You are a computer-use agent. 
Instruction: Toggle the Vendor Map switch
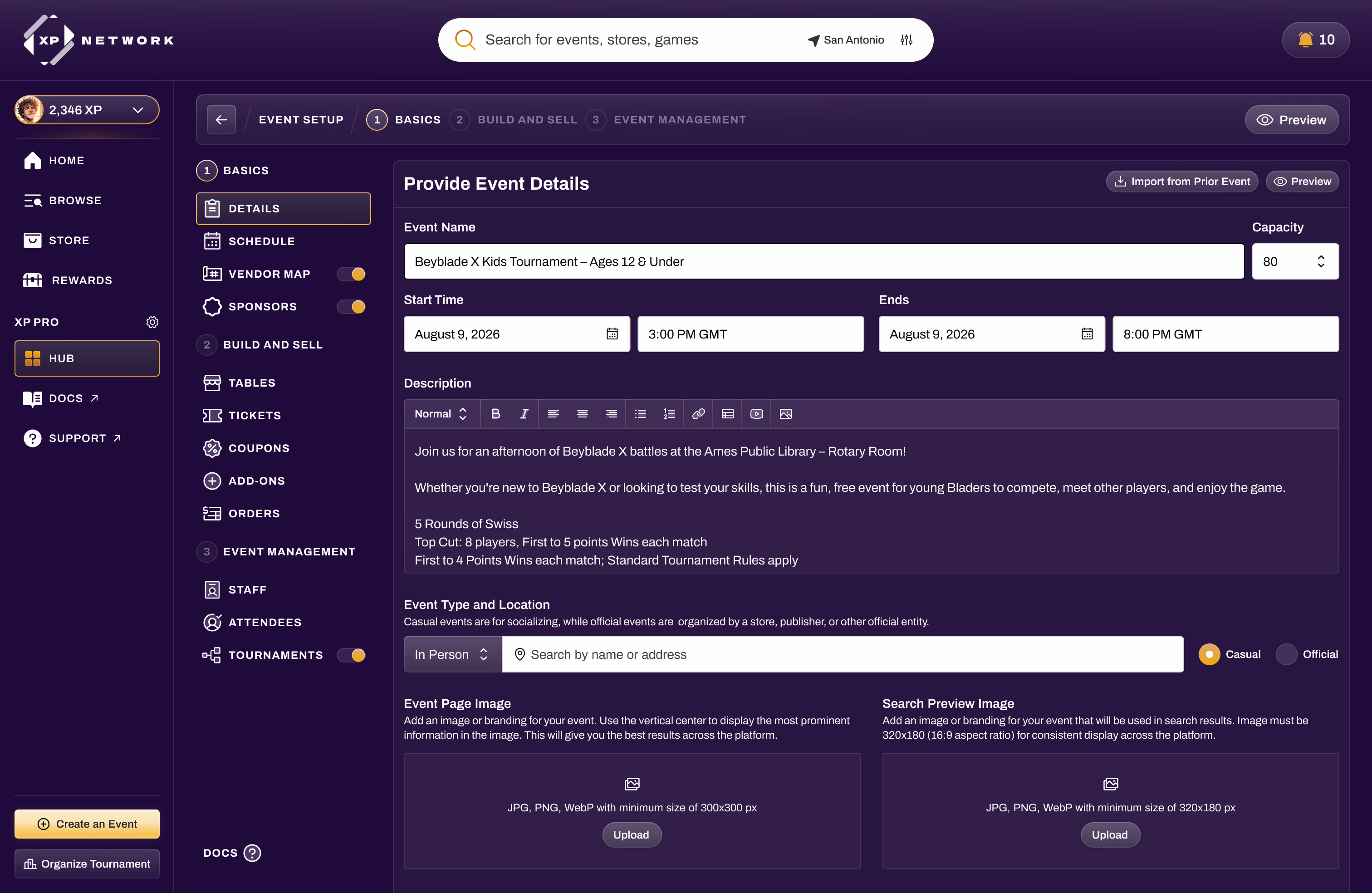352,274
